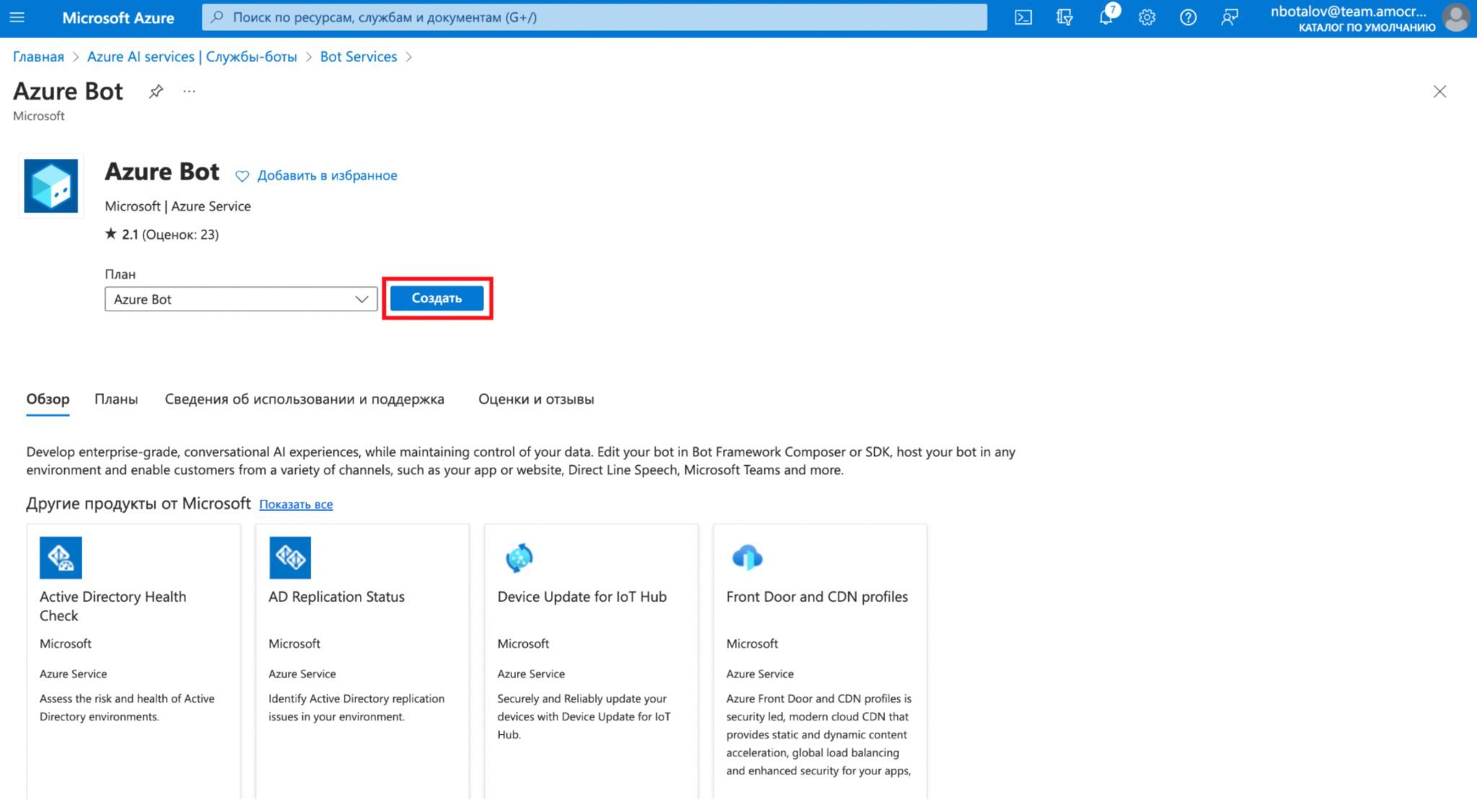Click the Создать button
Viewport: 1477px width, 812px height.
coord(437,298)
